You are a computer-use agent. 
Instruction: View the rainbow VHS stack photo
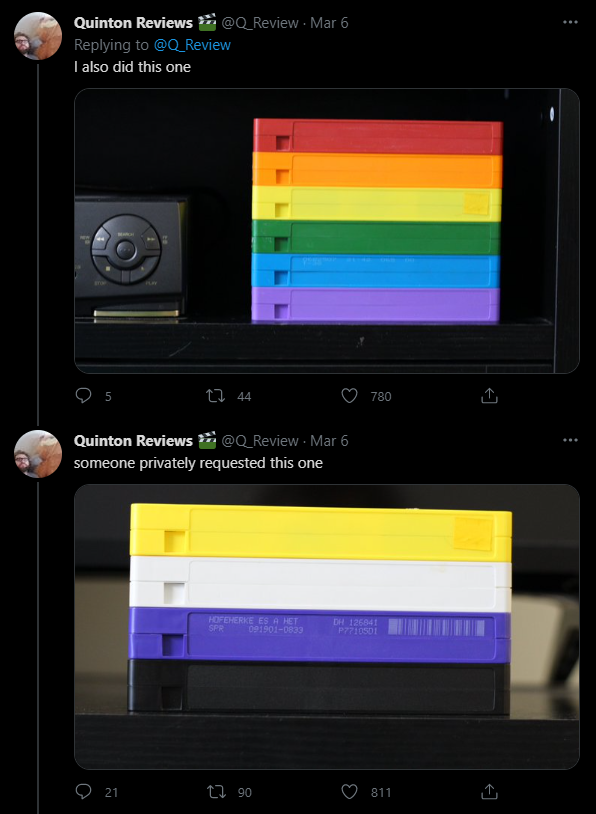click(x=327, y=230)
